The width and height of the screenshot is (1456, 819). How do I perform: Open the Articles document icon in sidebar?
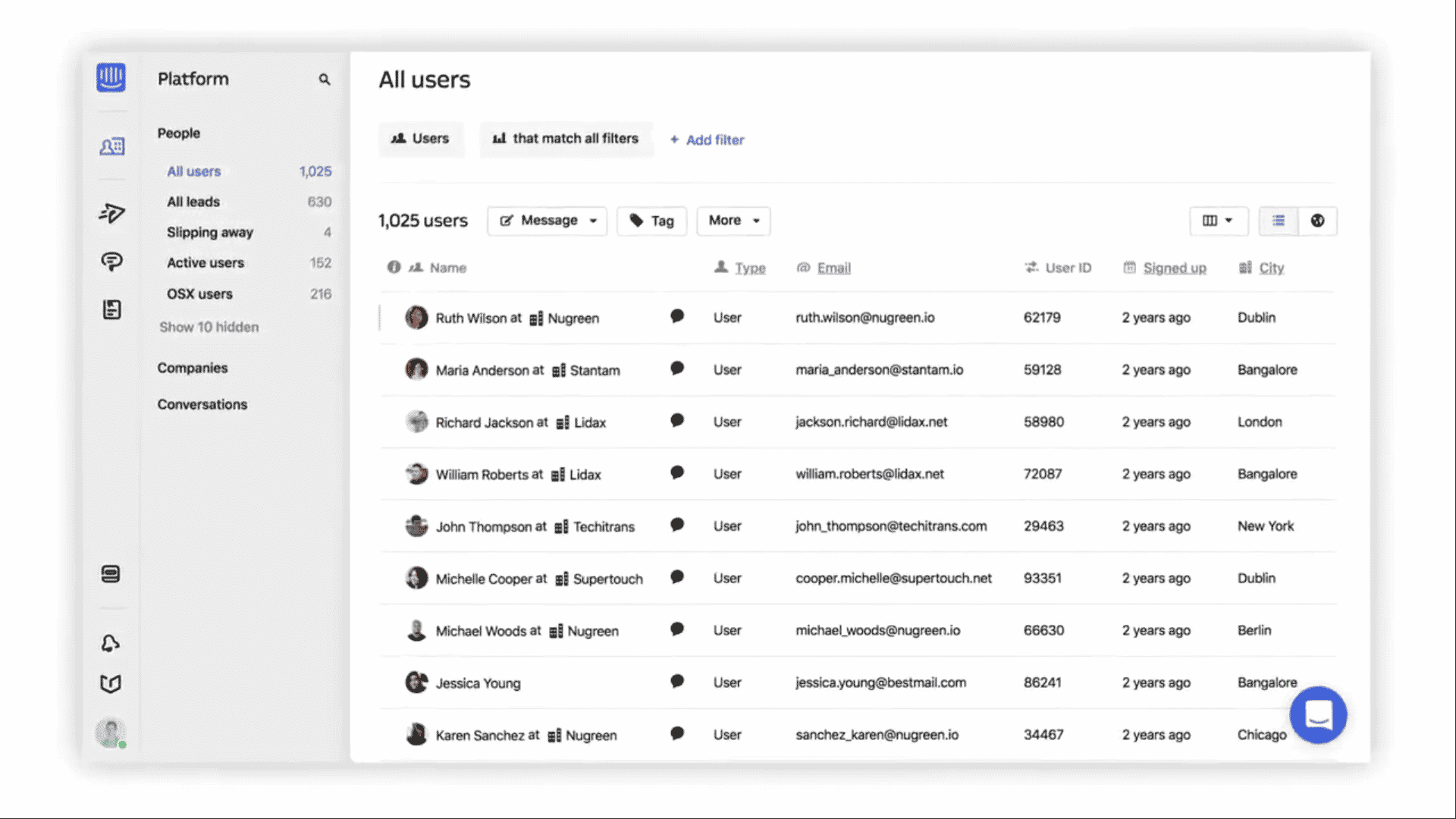[x=111, y=309]
